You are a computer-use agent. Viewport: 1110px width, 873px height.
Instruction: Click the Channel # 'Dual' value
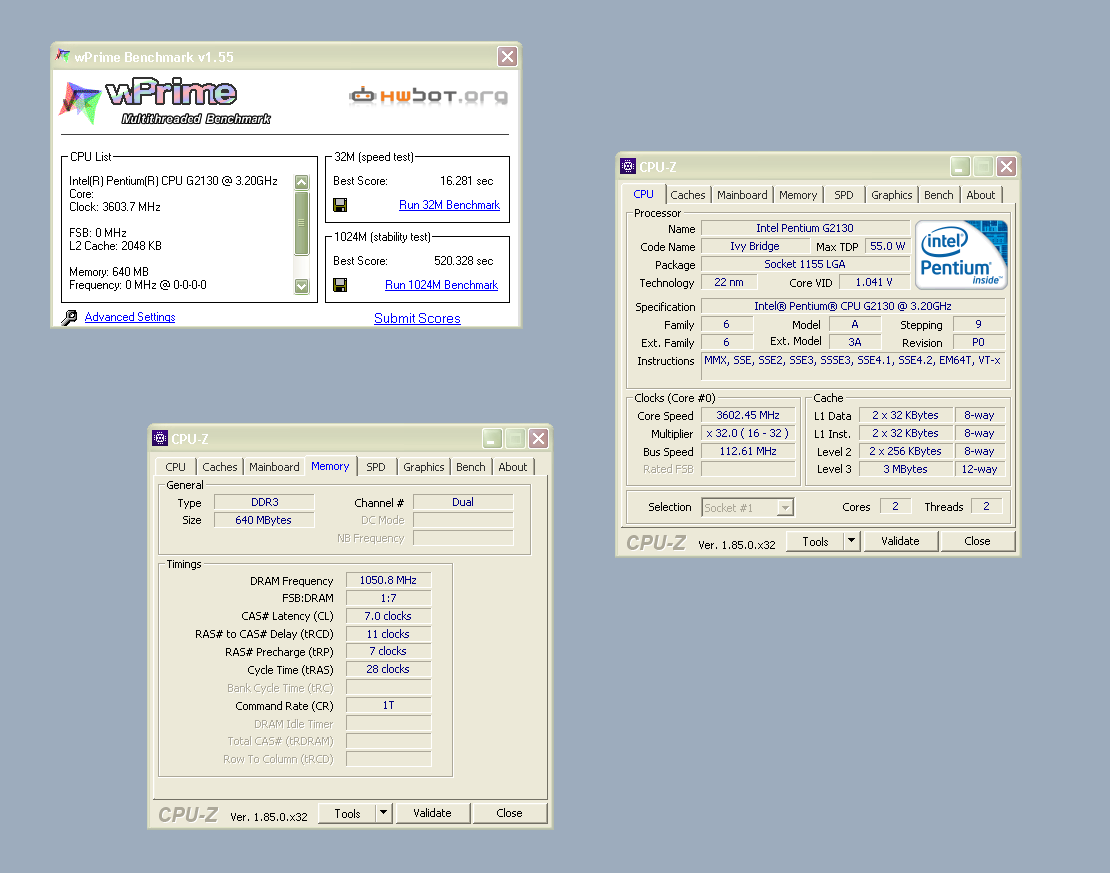(463, 502)
